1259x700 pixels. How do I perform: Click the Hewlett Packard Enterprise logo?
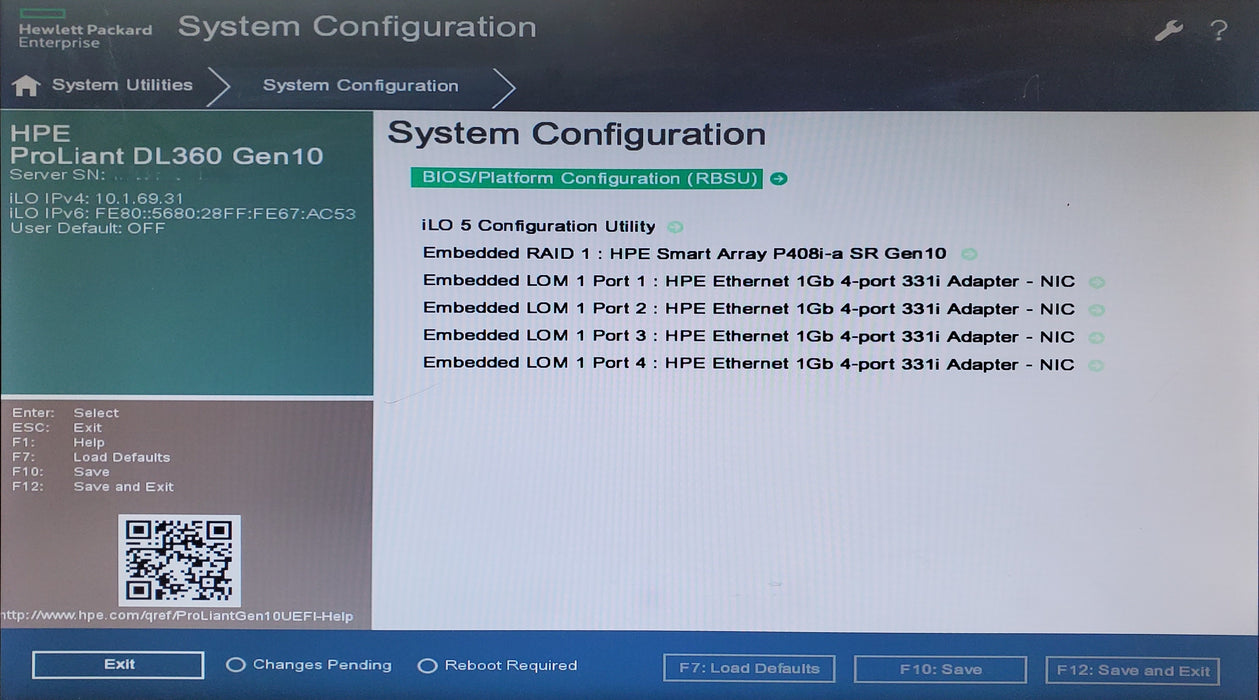tap(85, 29)
